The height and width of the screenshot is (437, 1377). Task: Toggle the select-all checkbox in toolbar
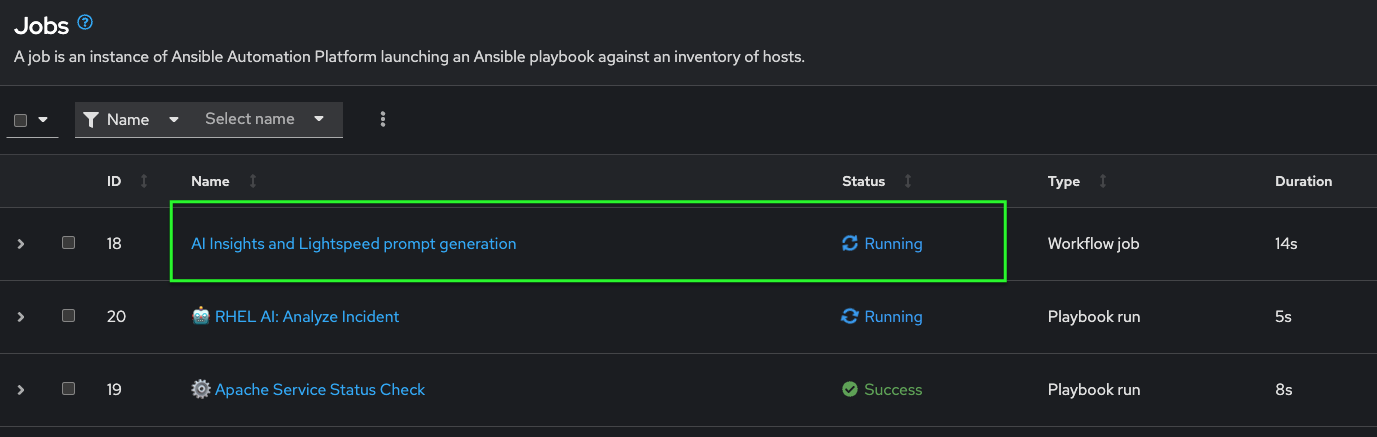pos(20,120)
